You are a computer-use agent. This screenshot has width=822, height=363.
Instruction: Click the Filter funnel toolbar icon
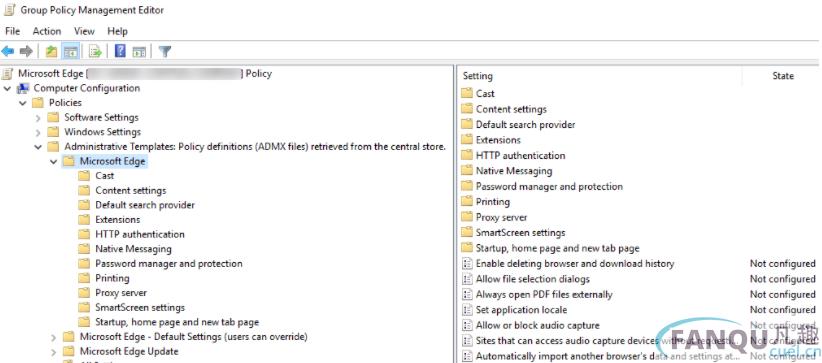pos(165,51)
